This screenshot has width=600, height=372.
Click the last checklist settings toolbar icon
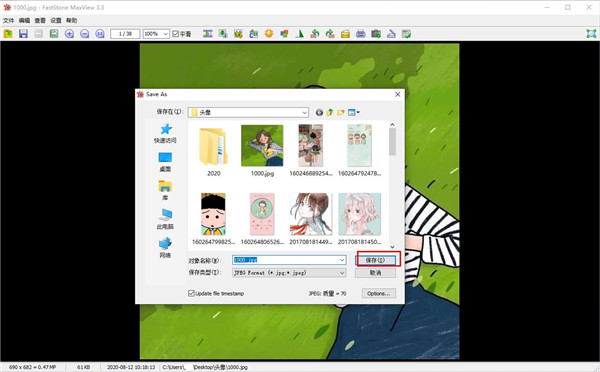pyautogui.click(x=407, y=34)
